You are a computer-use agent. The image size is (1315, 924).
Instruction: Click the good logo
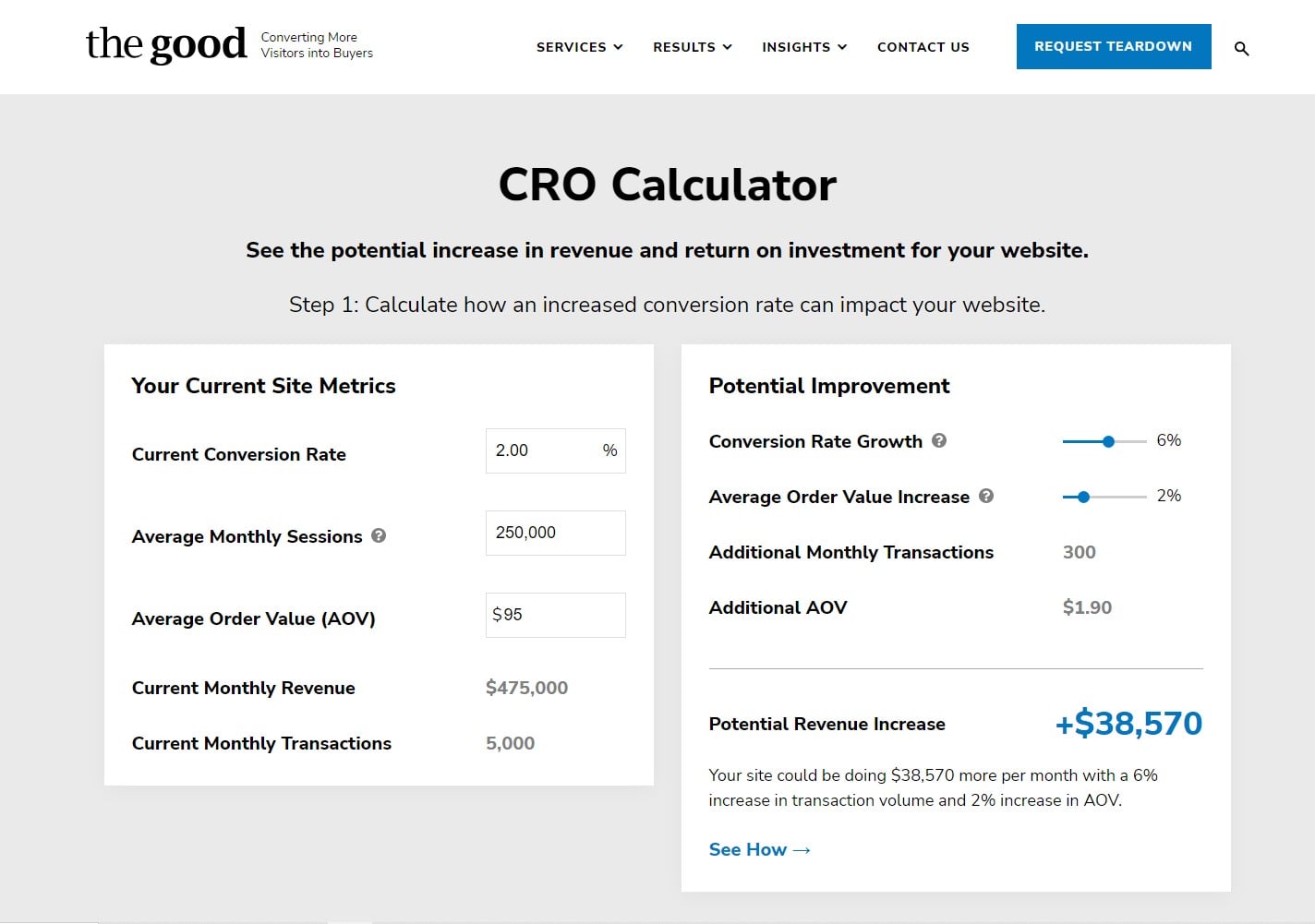pyautogui.click(x=166, y=44)
